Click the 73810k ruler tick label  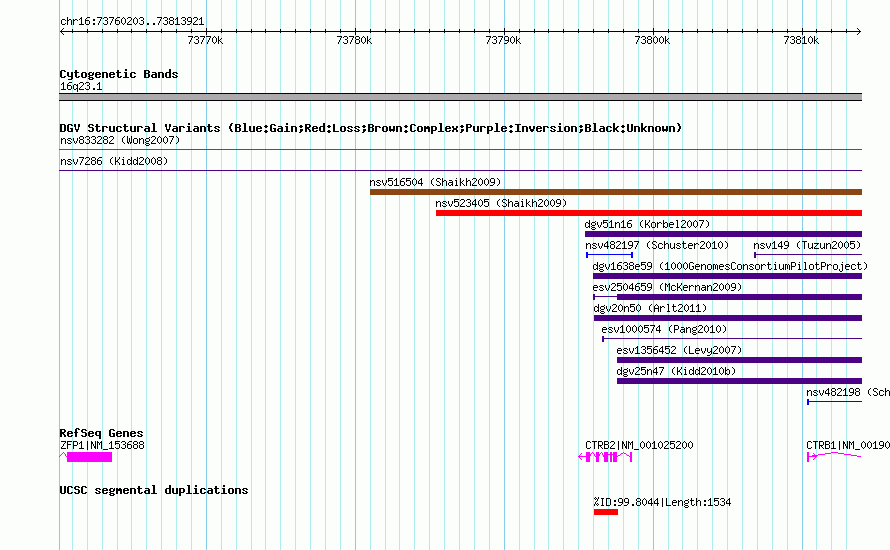tap(801, 40)
